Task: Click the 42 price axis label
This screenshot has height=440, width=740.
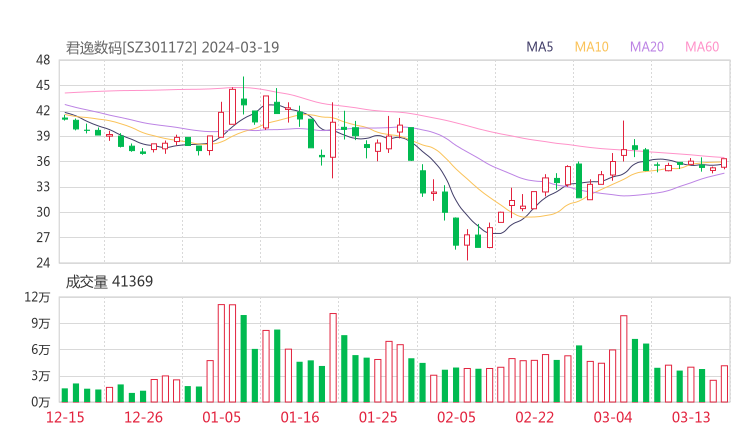Action: click(43, 111)
